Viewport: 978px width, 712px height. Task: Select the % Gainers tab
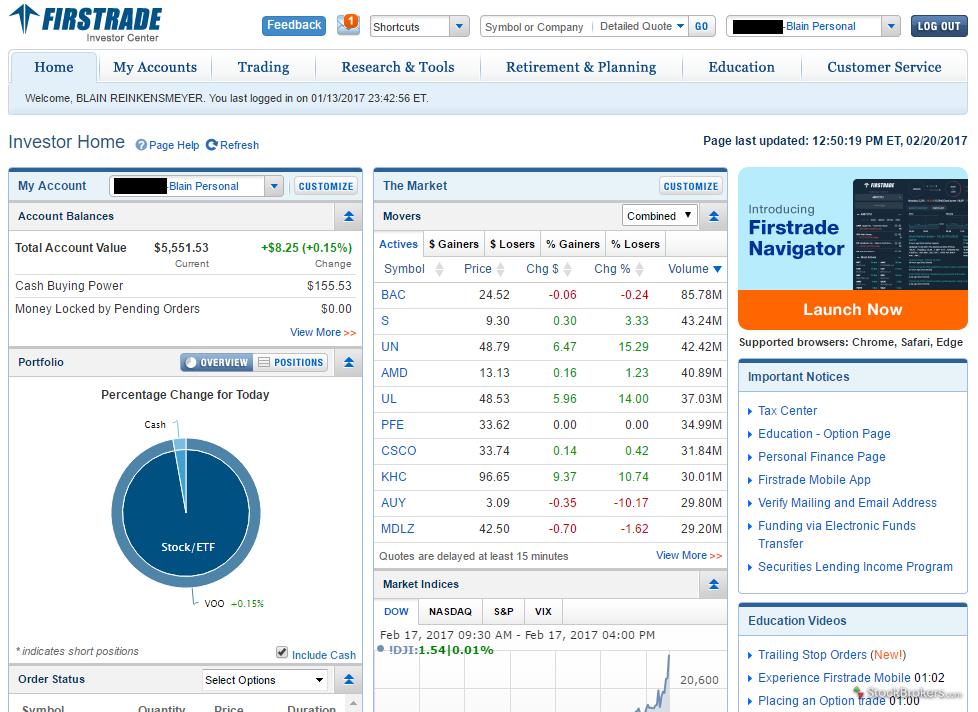pos(573,244)
